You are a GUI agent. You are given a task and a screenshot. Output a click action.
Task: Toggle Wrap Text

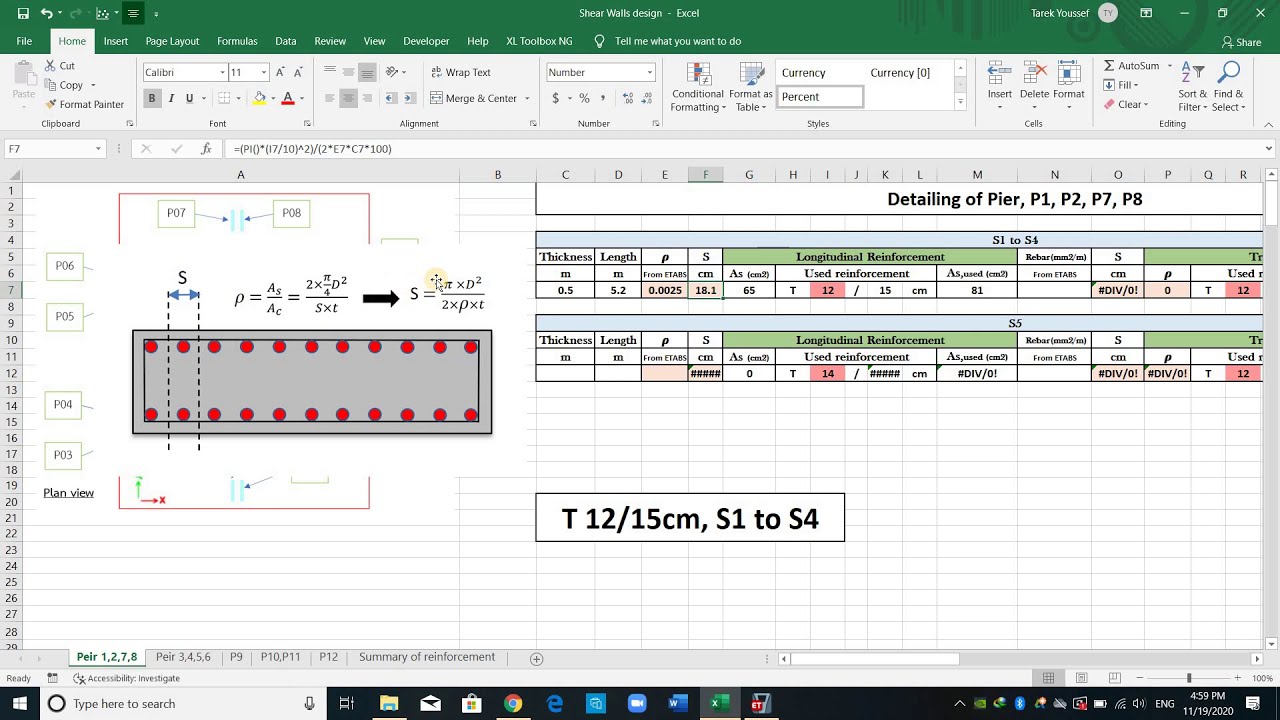pyautogui.click(x=461, y=72)
